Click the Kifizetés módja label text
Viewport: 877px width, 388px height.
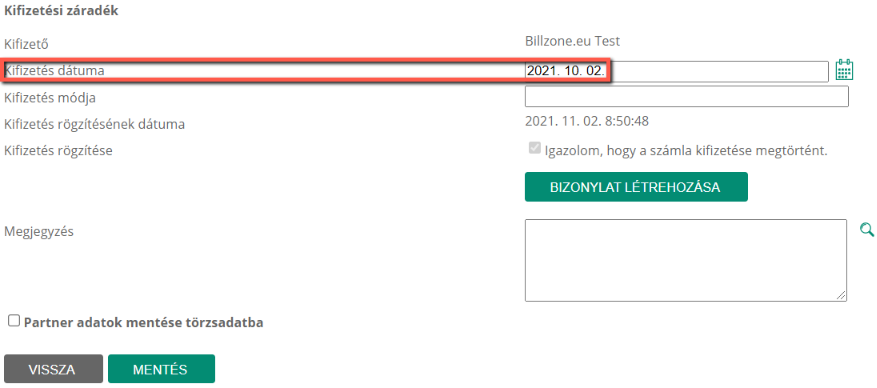[50, 97]
